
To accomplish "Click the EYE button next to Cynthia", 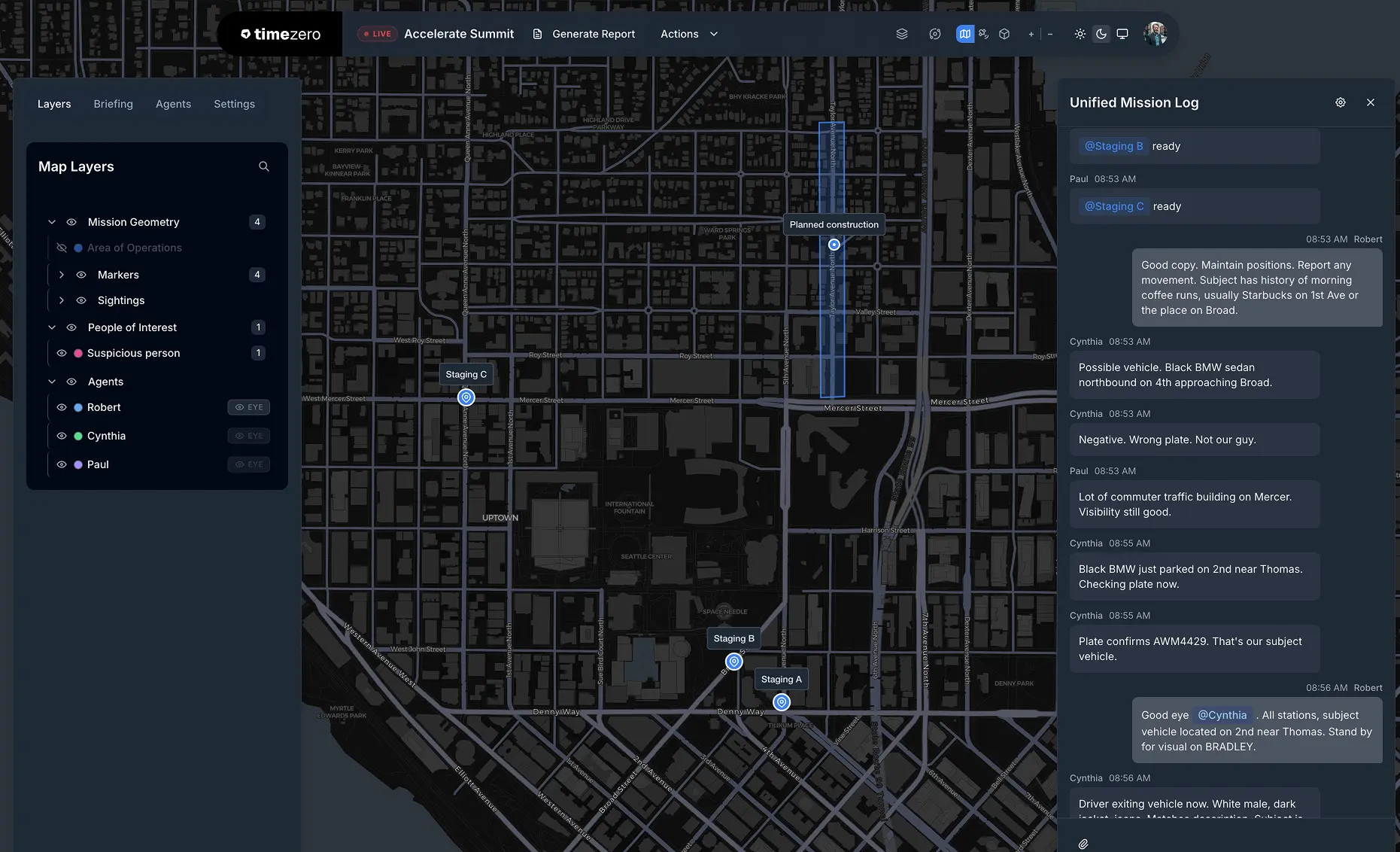I will coord(248,436).
